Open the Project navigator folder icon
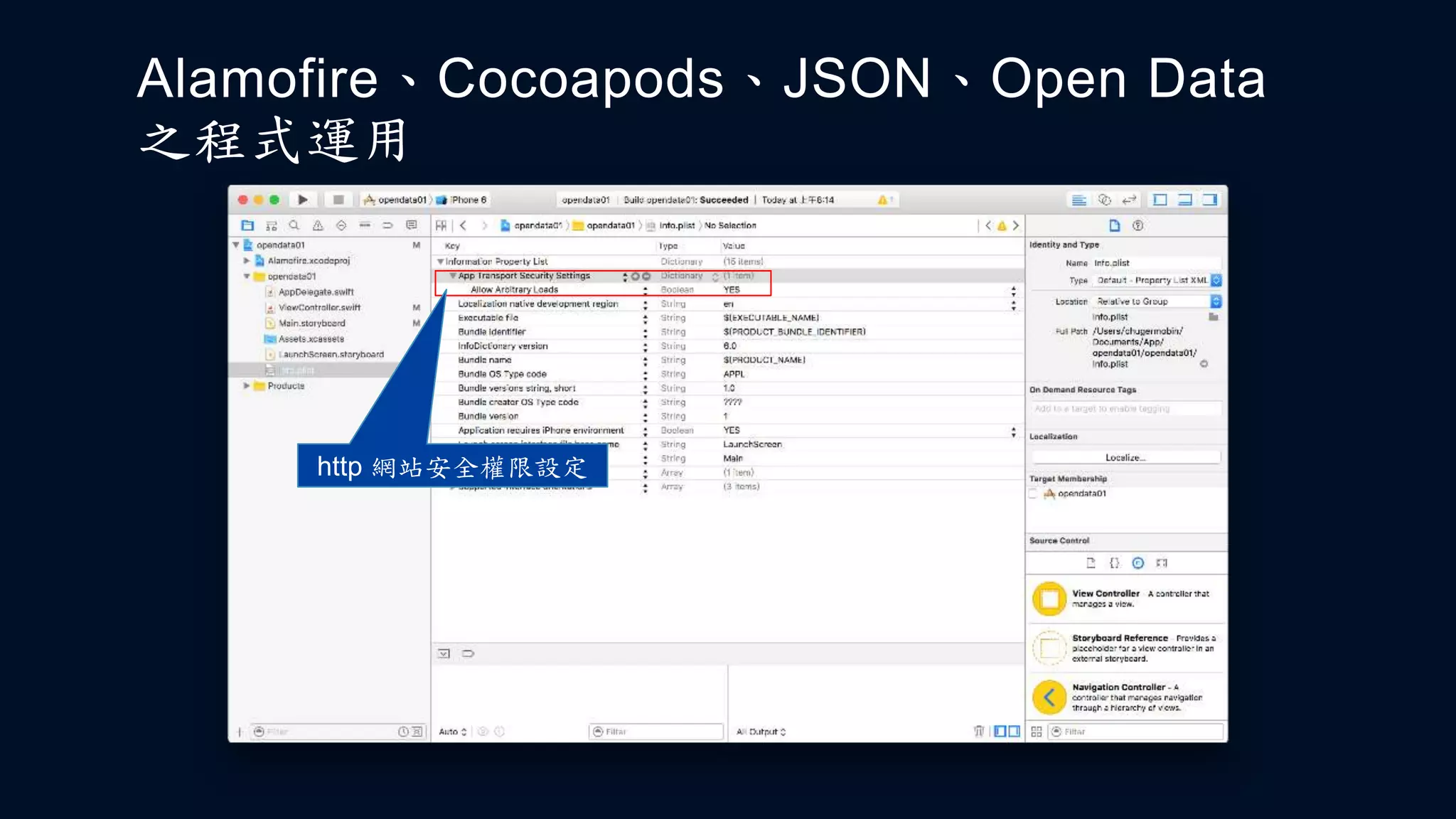This screenshot has width=1456, height=819. coord(247,225)
